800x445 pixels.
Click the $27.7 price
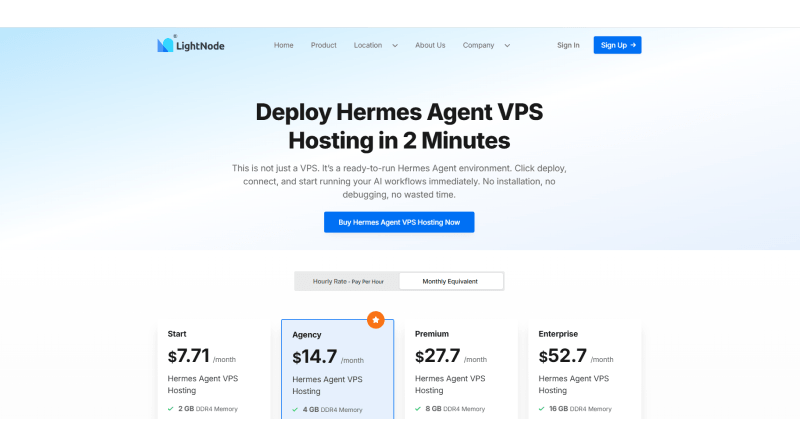438,356
